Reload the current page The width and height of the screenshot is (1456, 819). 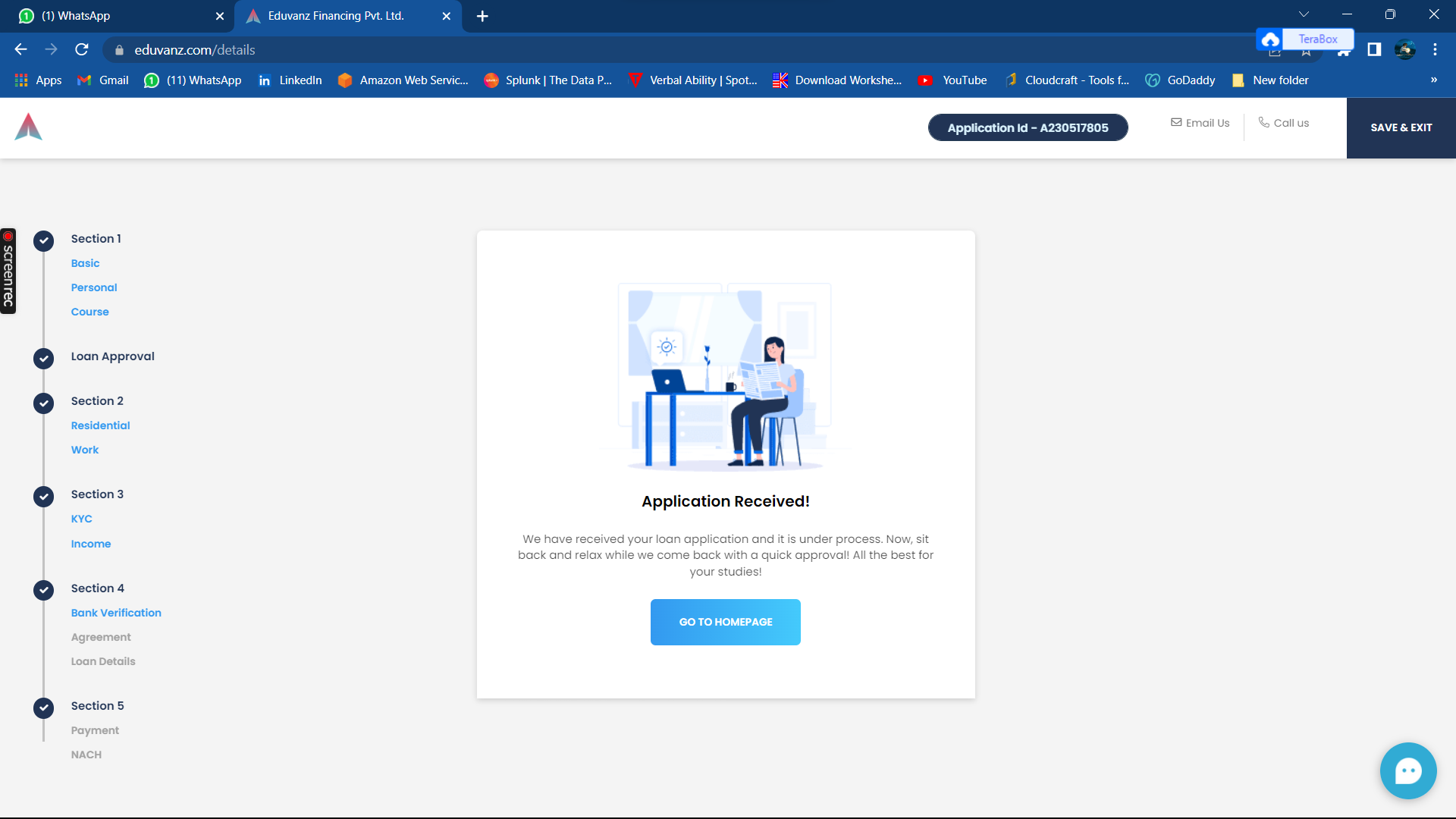click(82, 49)
